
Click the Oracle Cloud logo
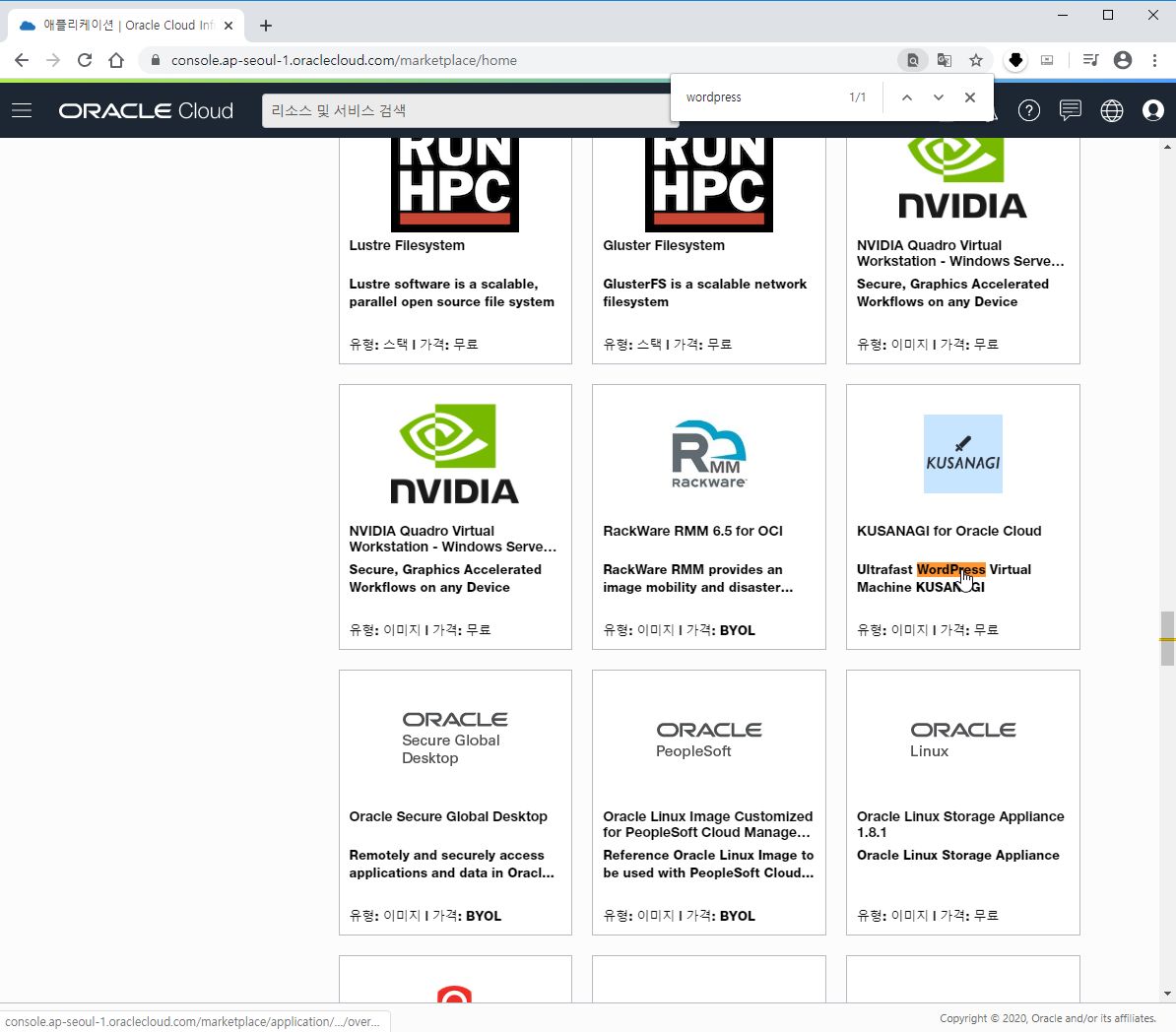[x=146, y=111]
